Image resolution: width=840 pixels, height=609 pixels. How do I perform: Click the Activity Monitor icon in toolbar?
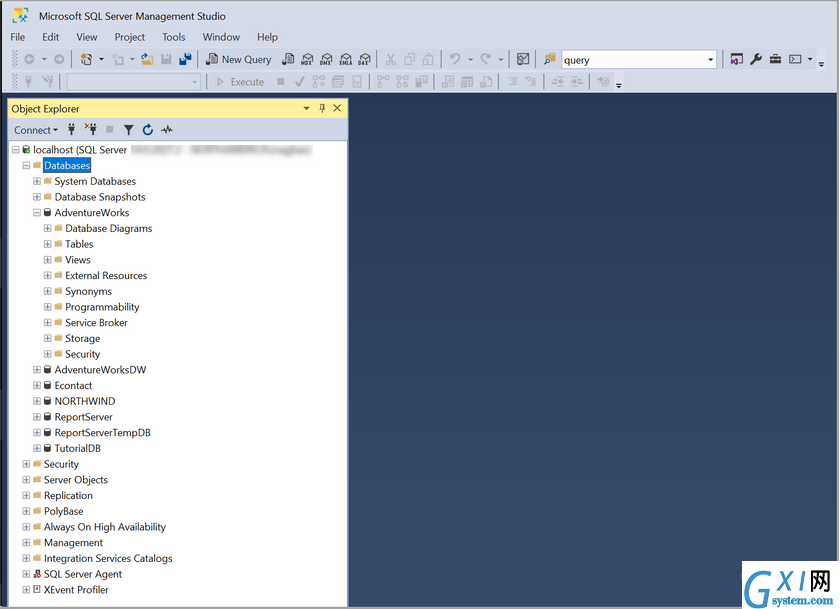click(523, 59)
